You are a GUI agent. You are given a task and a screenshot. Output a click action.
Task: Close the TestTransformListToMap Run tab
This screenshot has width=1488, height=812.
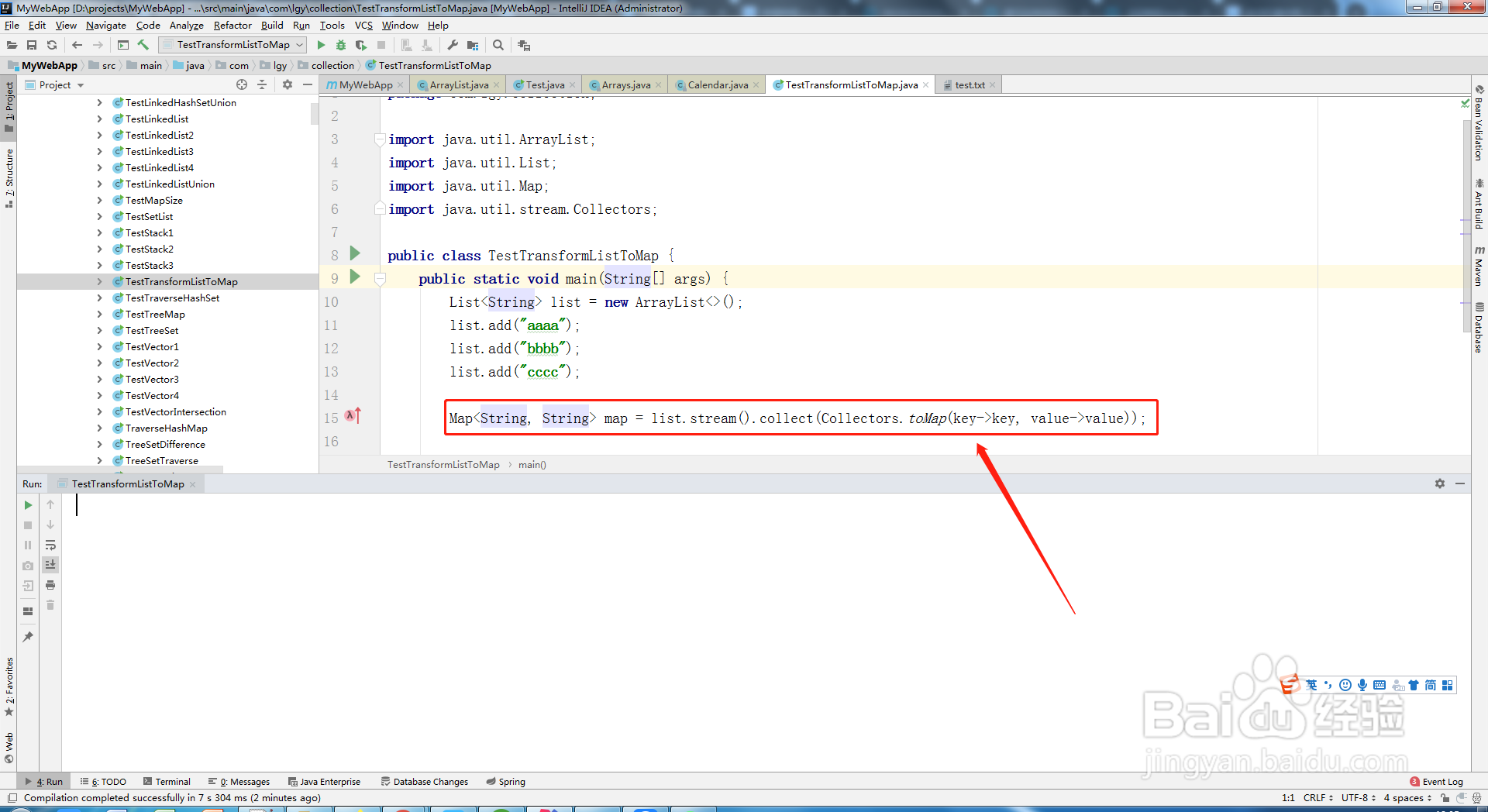click(193, 484)
